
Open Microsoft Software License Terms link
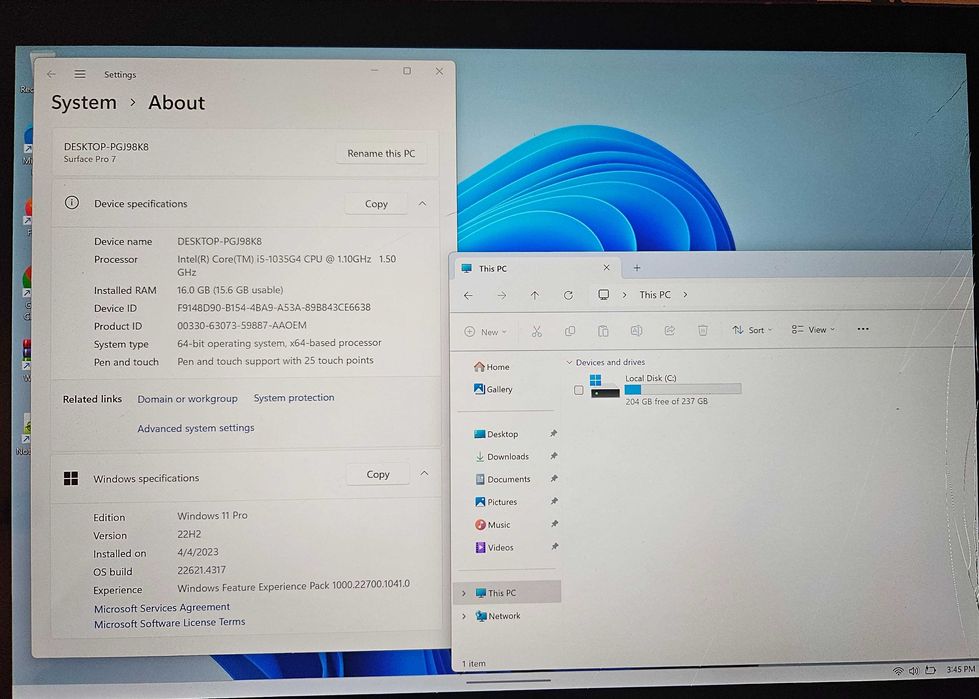(169, 623)
